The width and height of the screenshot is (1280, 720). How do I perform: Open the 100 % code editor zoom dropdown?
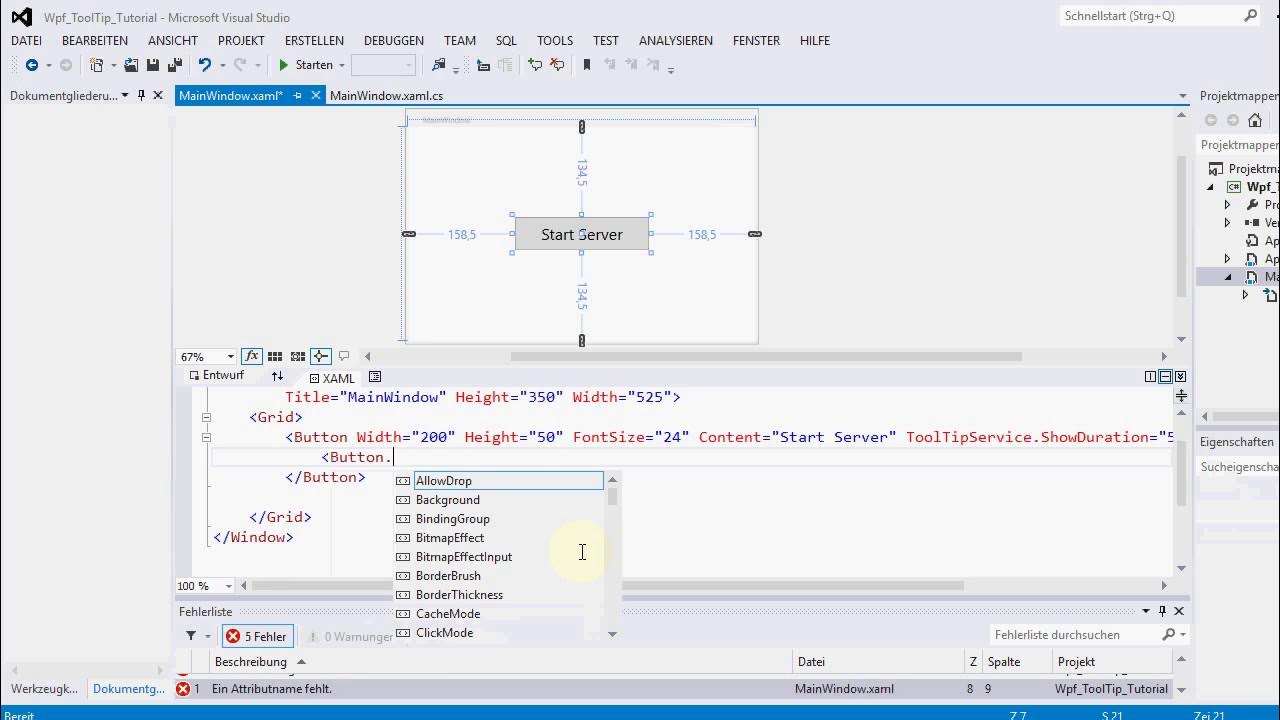point(229,586)
